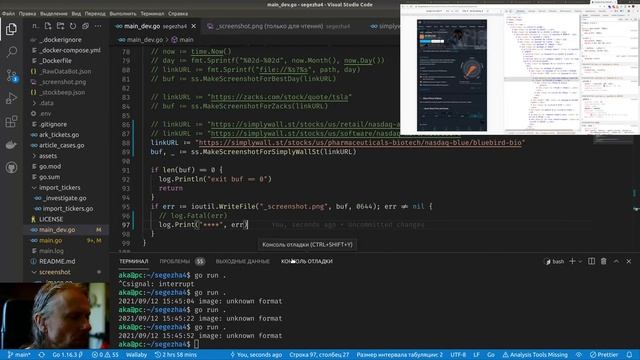Open notifications bell in status bar

[629, 355]
